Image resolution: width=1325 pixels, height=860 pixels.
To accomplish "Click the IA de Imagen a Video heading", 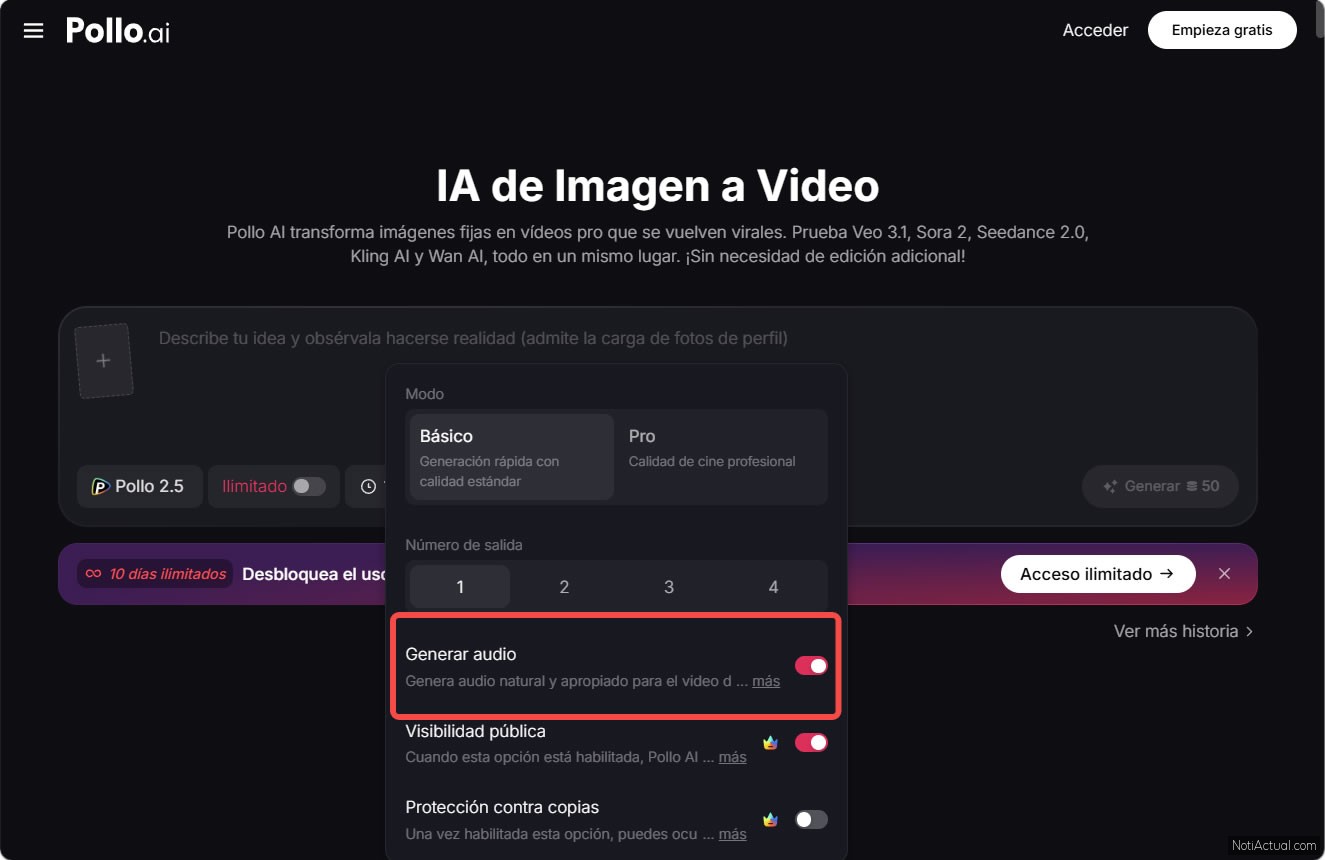I will pos(658,186).
